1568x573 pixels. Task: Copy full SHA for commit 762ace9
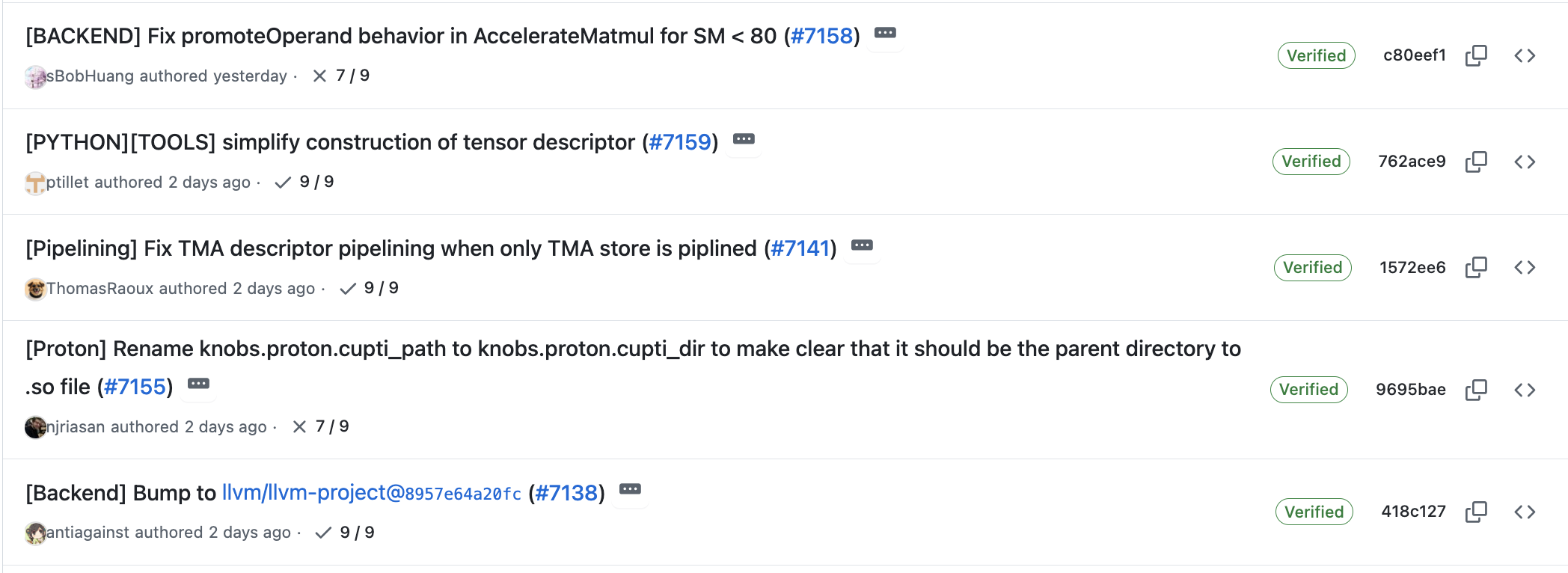[1476, 162]
